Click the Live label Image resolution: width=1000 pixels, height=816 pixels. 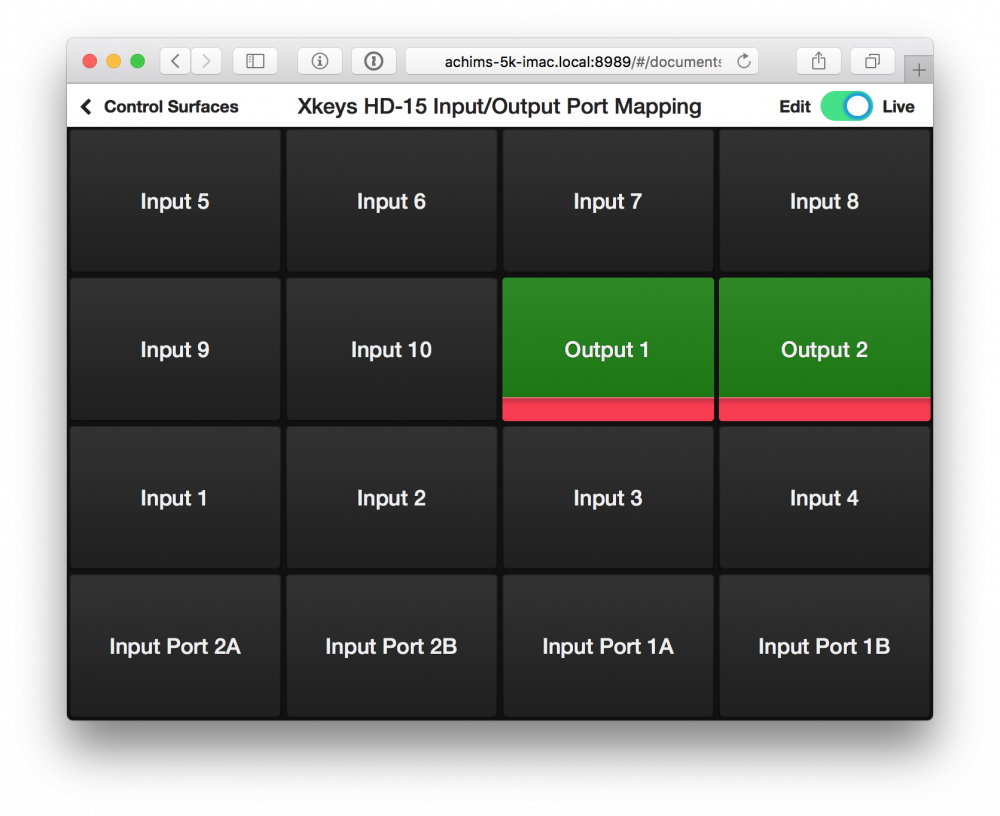898,107
